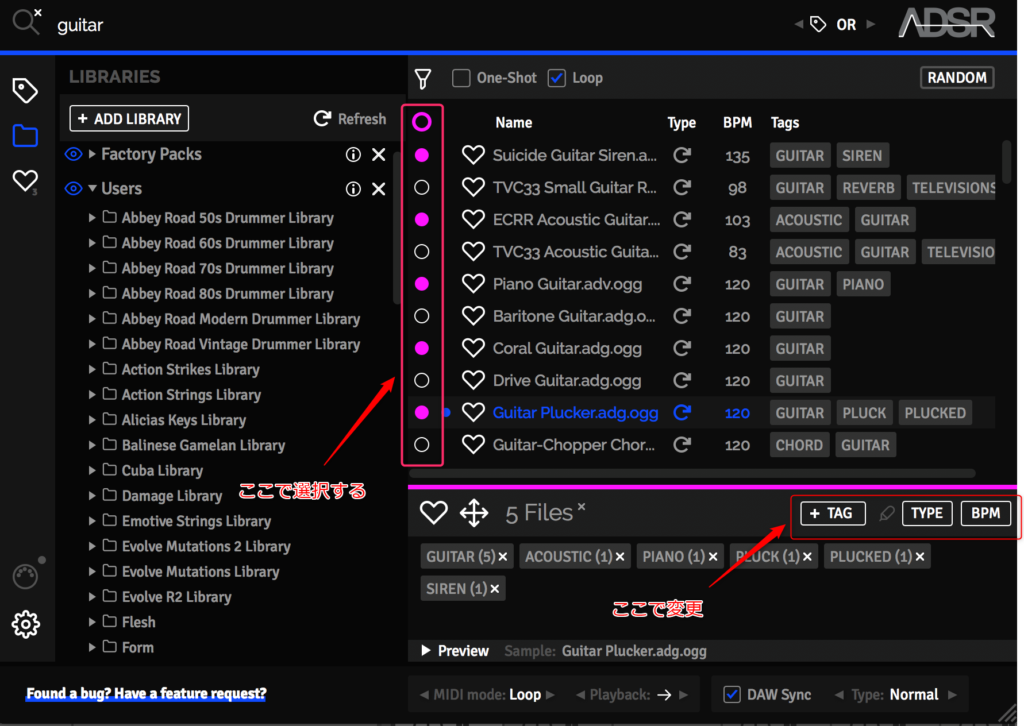The image size is (1024, 726).
Task: Remove the ACOUSTIC (1) tag chip
Action: point(620,557)
